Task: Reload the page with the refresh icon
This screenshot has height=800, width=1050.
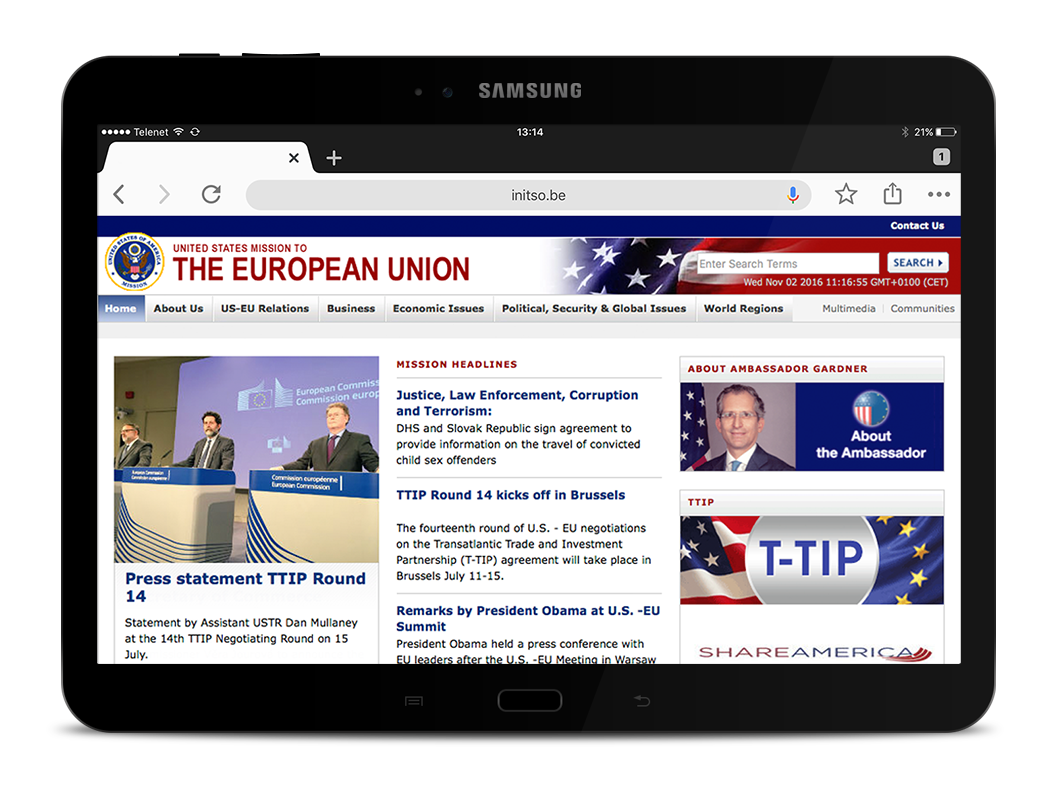Action: (x=212, y=195)
